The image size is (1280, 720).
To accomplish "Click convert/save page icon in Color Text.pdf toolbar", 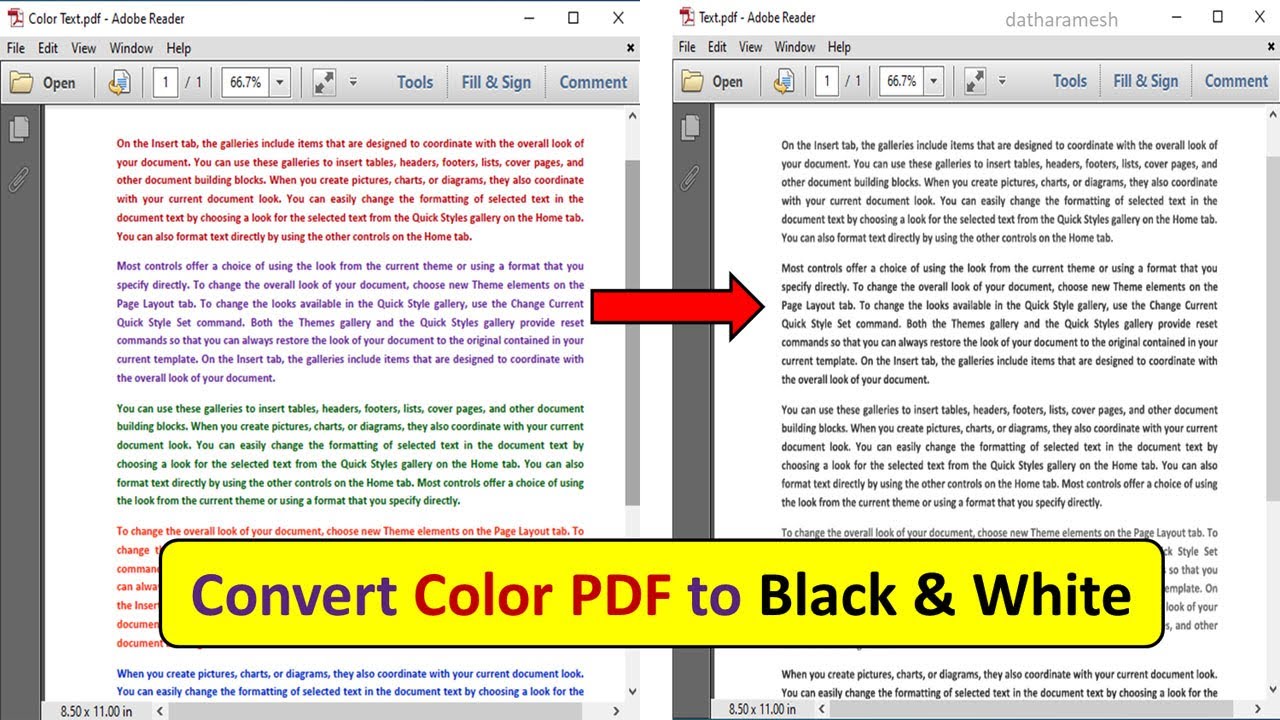I will 119,83.
